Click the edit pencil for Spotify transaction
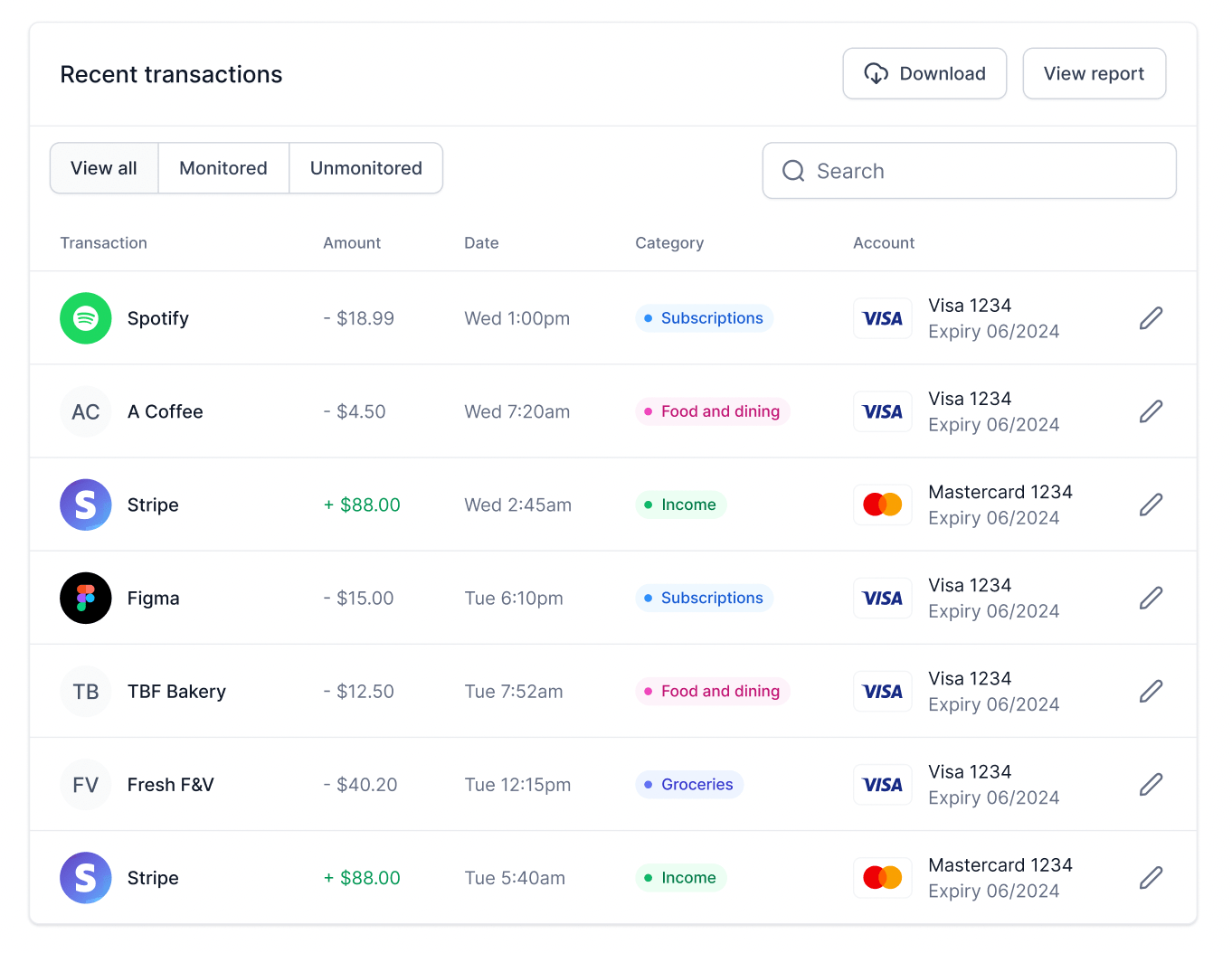This screenshot has width=1232, height=953. click(1151, 318)
